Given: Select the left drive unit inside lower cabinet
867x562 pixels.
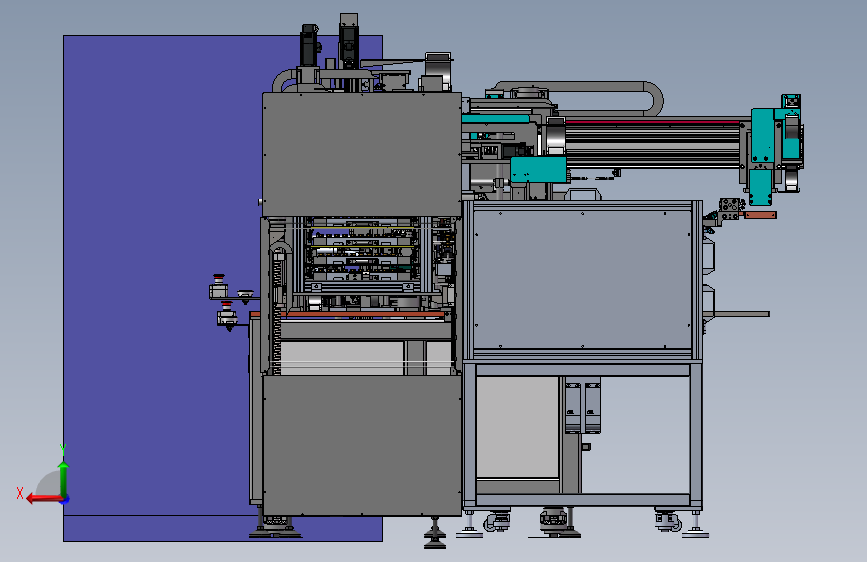Looking at the screenshot, I should coord(573,407).
